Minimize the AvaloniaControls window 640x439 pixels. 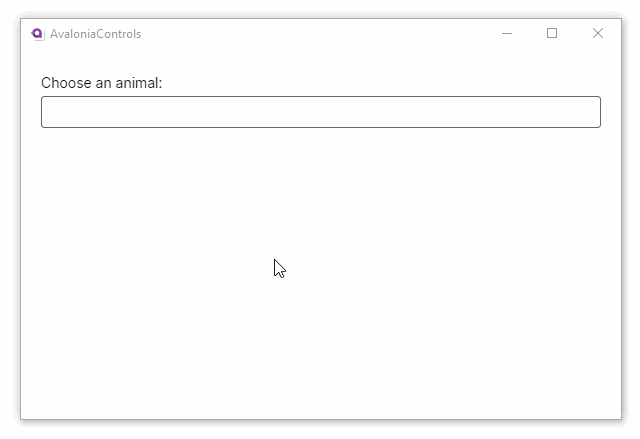pyautogui.click(x=507, y=33)
